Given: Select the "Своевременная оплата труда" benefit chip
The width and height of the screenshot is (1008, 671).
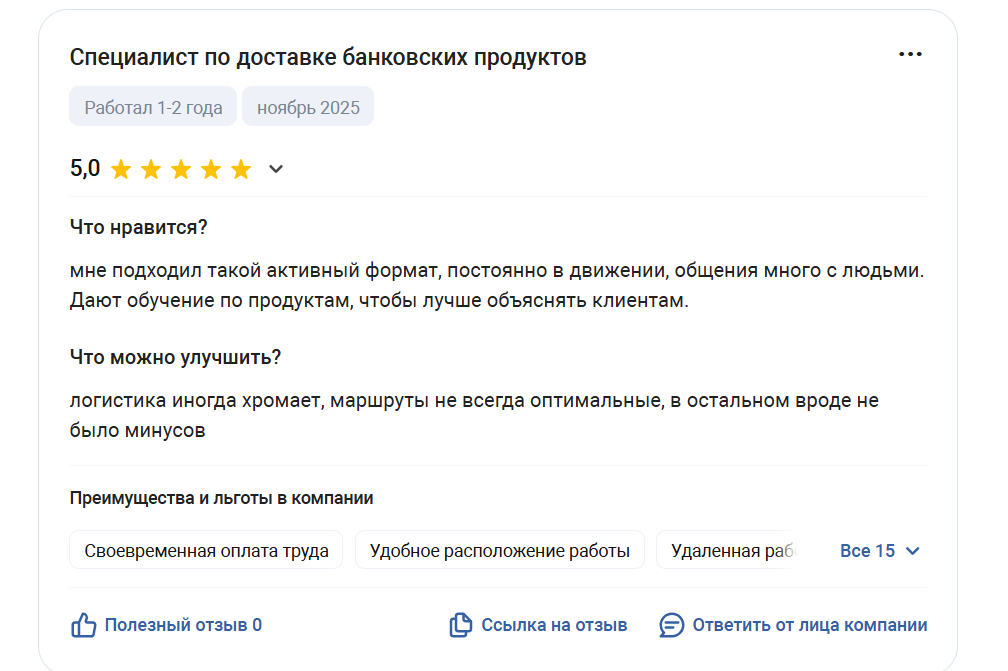Looking at the screenshot, I should coord(206,551).
